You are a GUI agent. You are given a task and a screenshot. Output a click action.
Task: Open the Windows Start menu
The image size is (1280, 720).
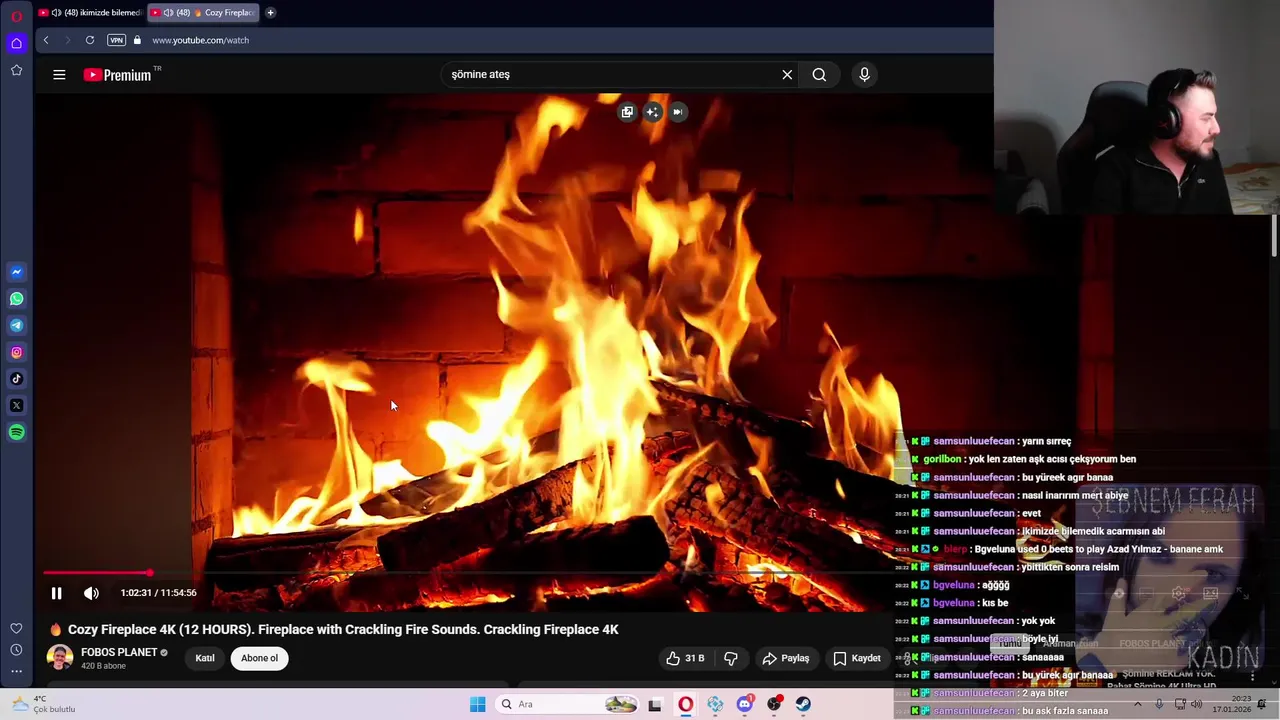pyautogui.click(x=478, y=704)
